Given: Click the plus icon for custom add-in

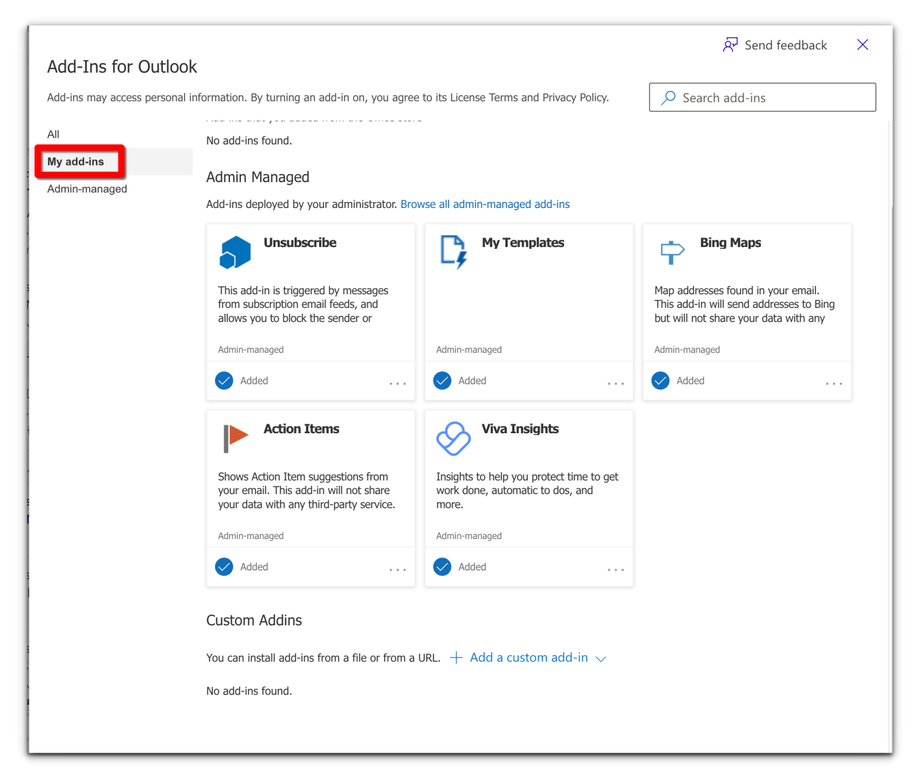Looking at the screenshot, I should (456, 658).
